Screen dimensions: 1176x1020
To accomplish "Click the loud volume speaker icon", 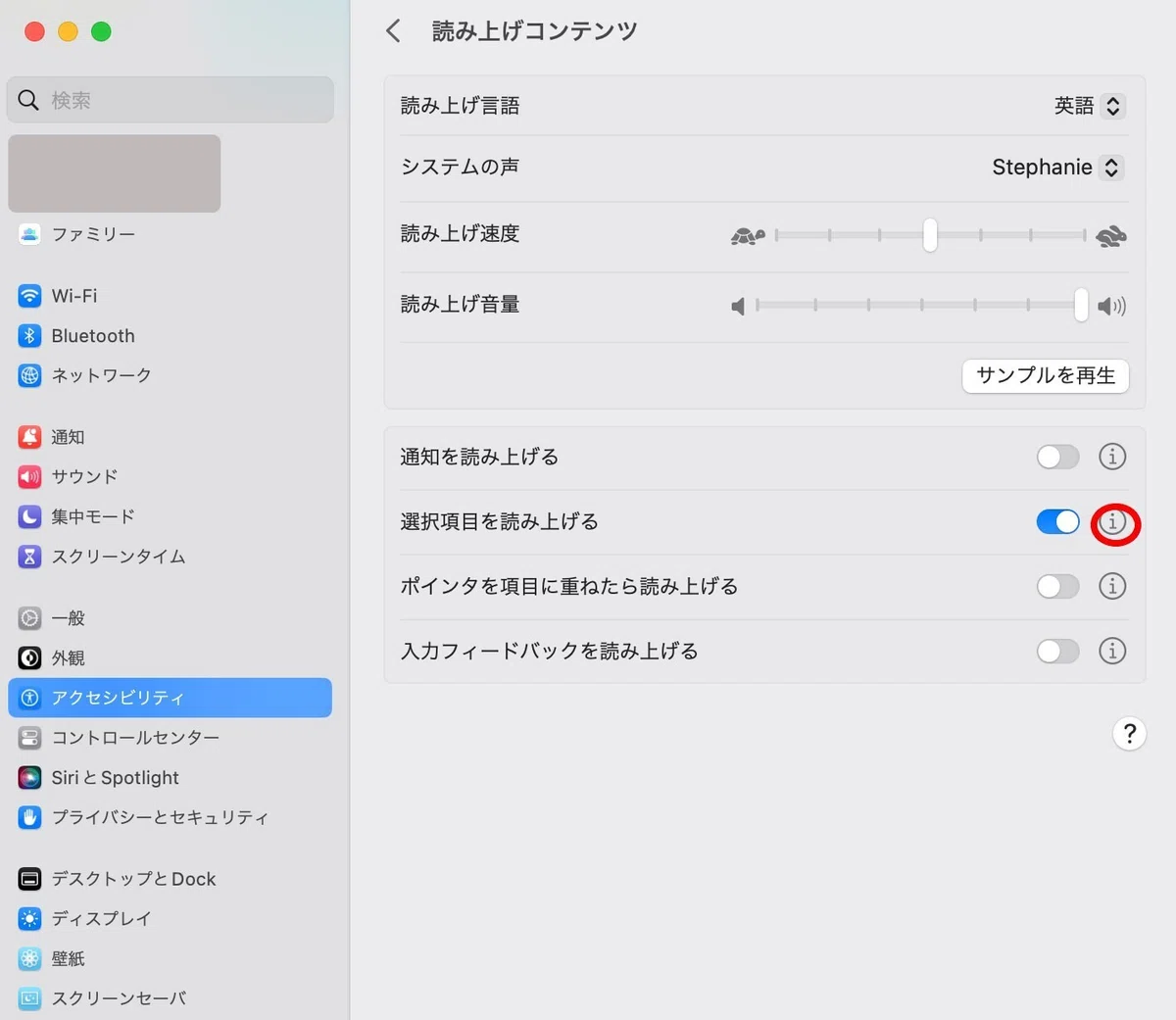I will pyautogui.click(x=1111, y=307).
